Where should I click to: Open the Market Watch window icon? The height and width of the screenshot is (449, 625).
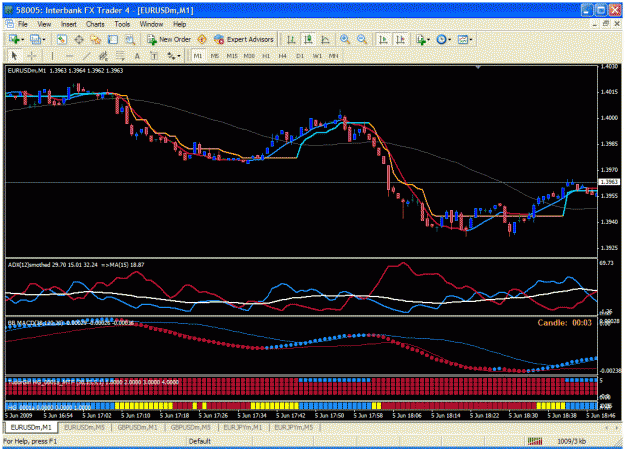[61, 39]
